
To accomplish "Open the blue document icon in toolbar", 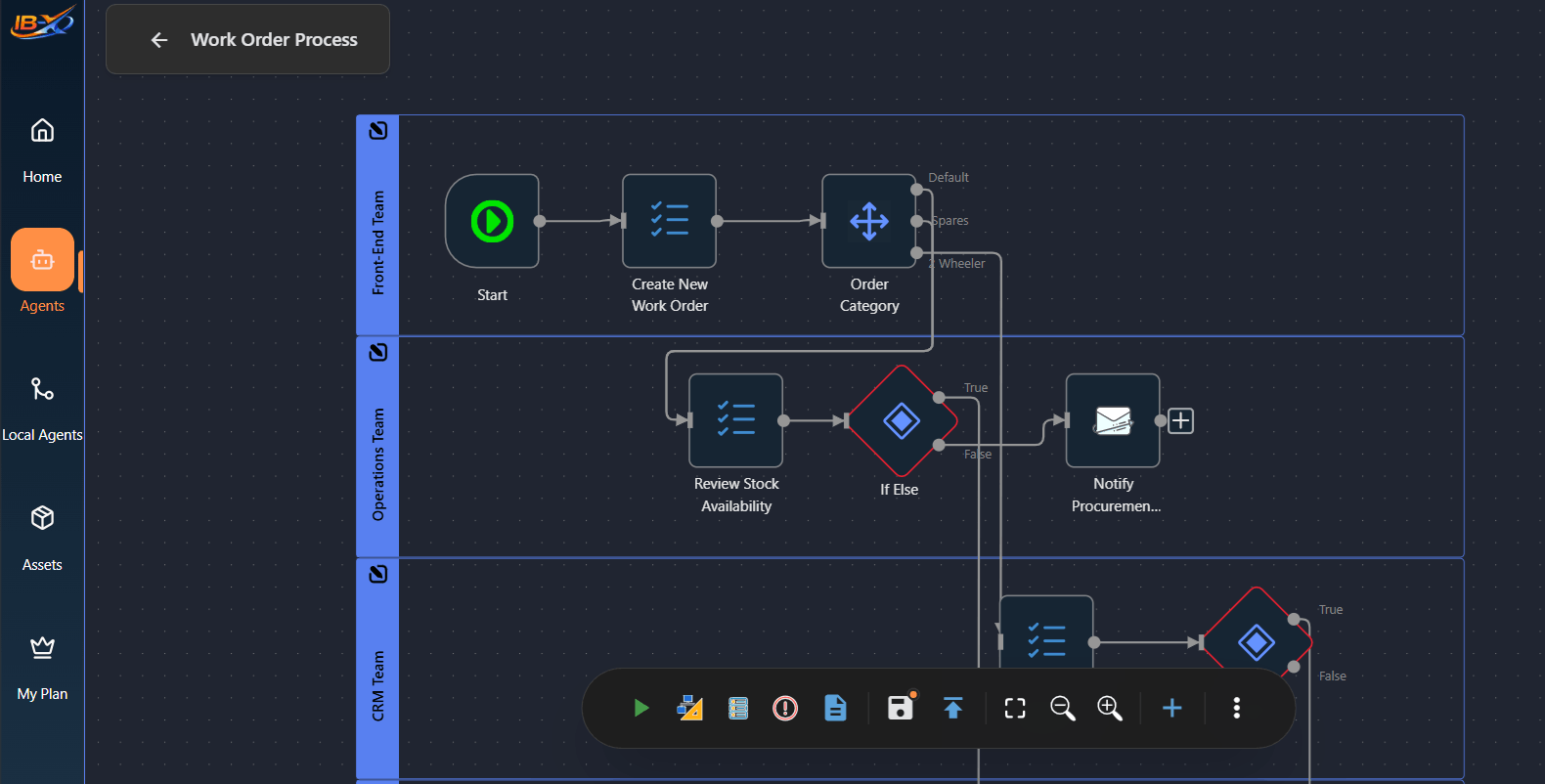I will (835, 708).
